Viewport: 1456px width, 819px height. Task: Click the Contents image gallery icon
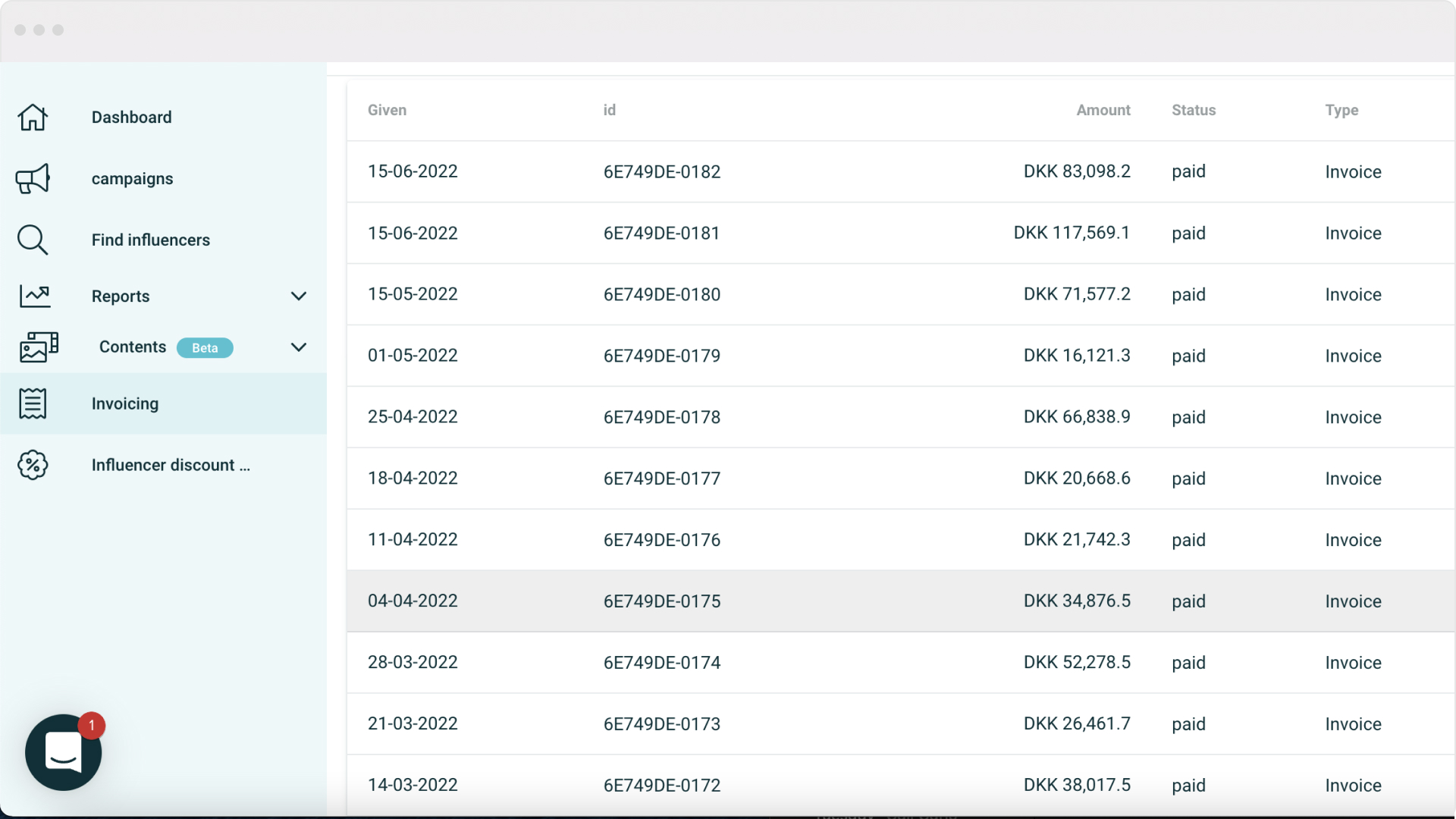[x=38, y=347]
